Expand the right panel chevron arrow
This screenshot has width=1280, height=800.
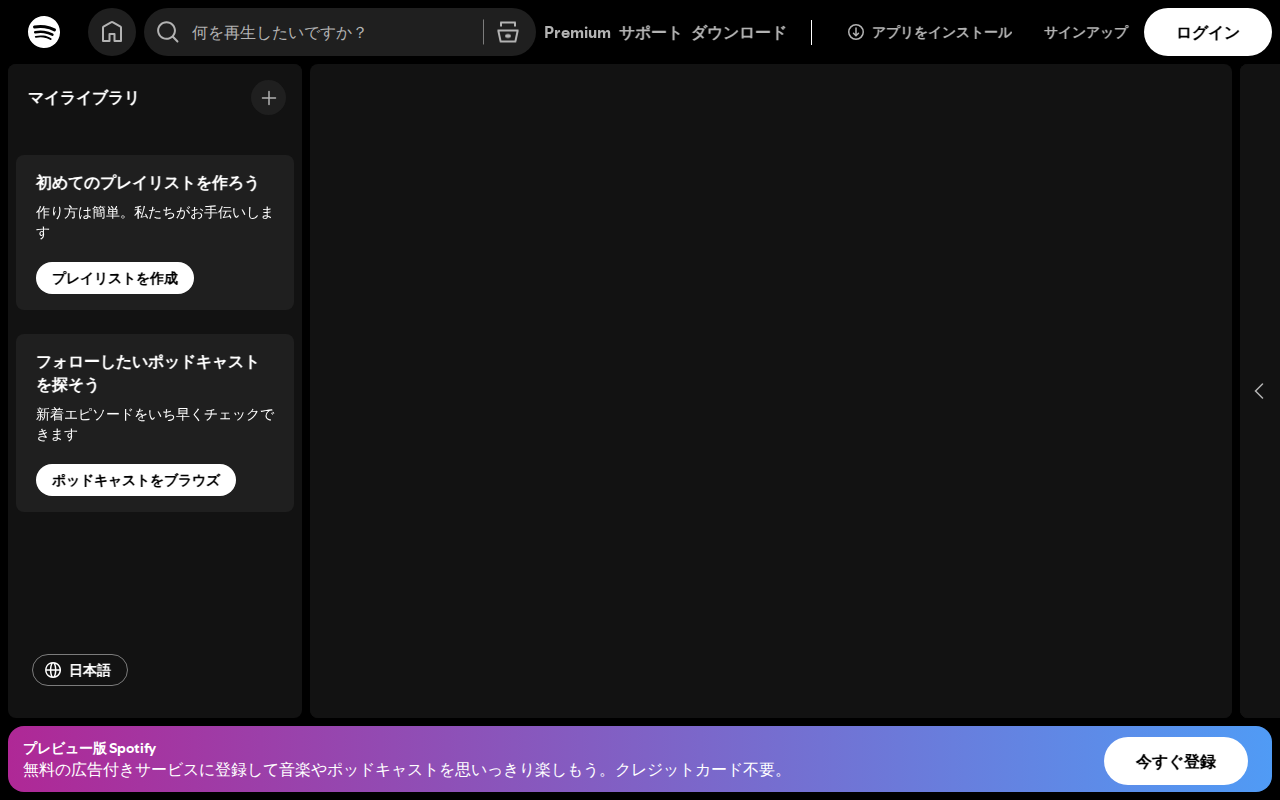point(1259,391)
